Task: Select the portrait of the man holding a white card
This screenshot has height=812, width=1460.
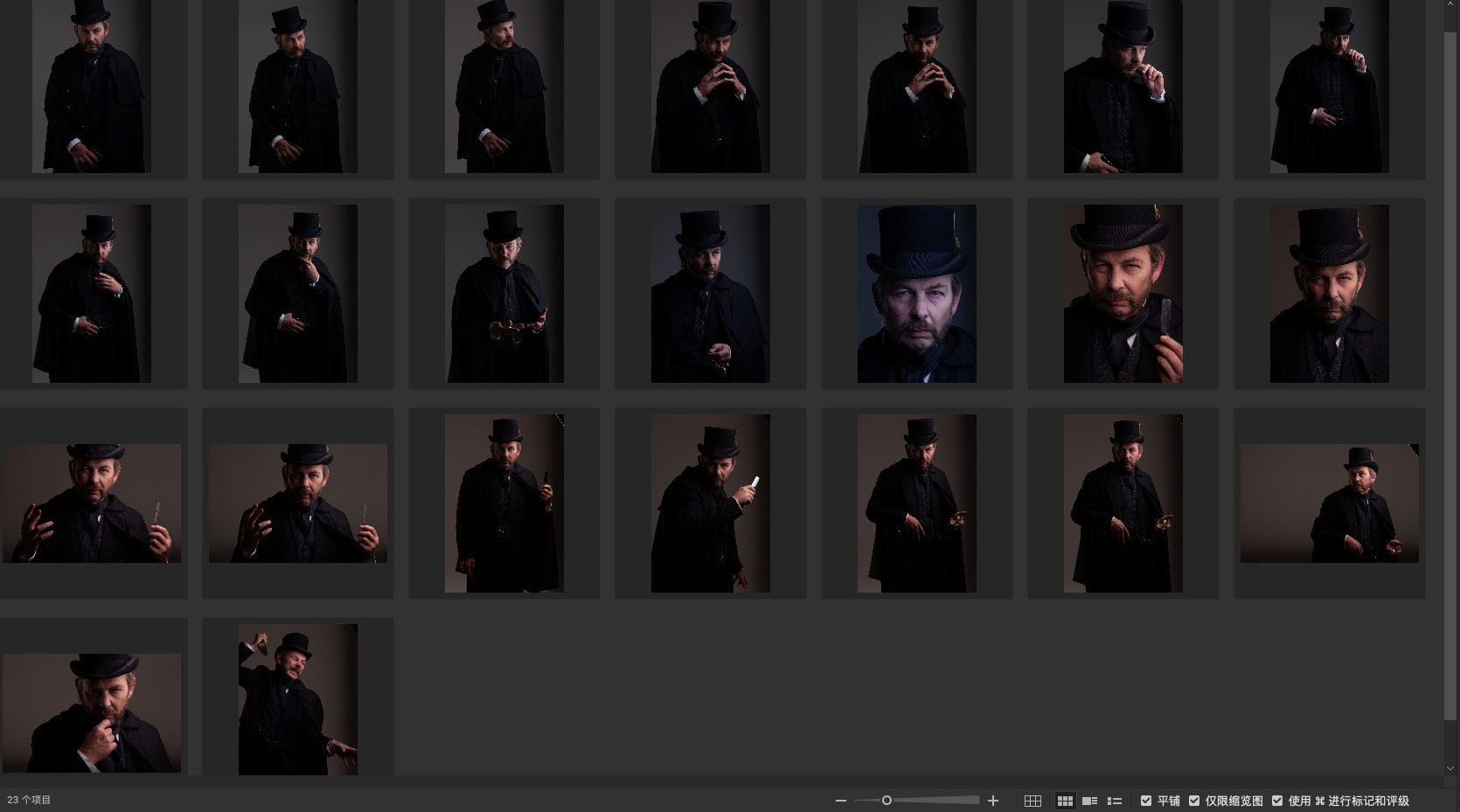Action: [x=710, y=503]
